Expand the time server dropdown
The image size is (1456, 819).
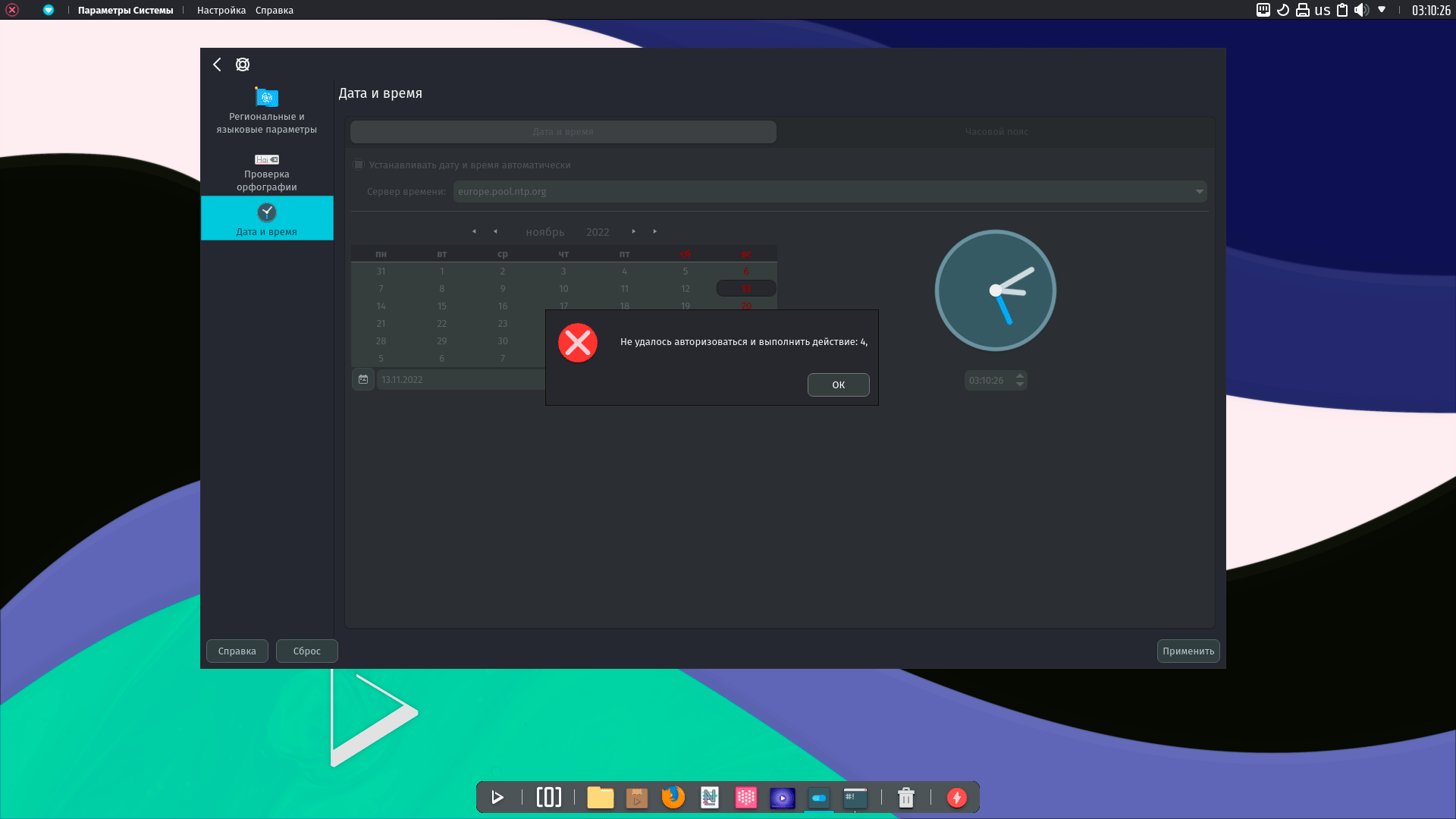pos(1199,191)
